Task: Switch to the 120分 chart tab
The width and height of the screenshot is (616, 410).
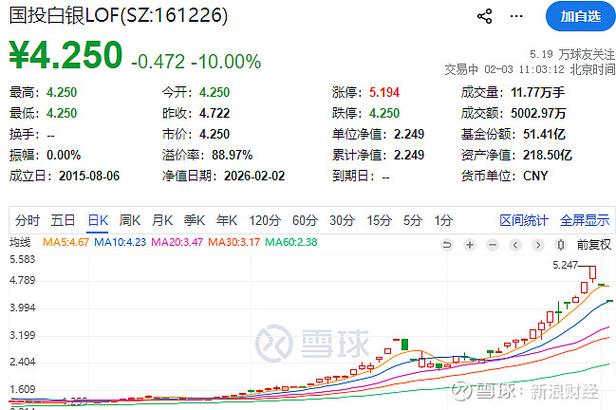Action: coord(265,220)
